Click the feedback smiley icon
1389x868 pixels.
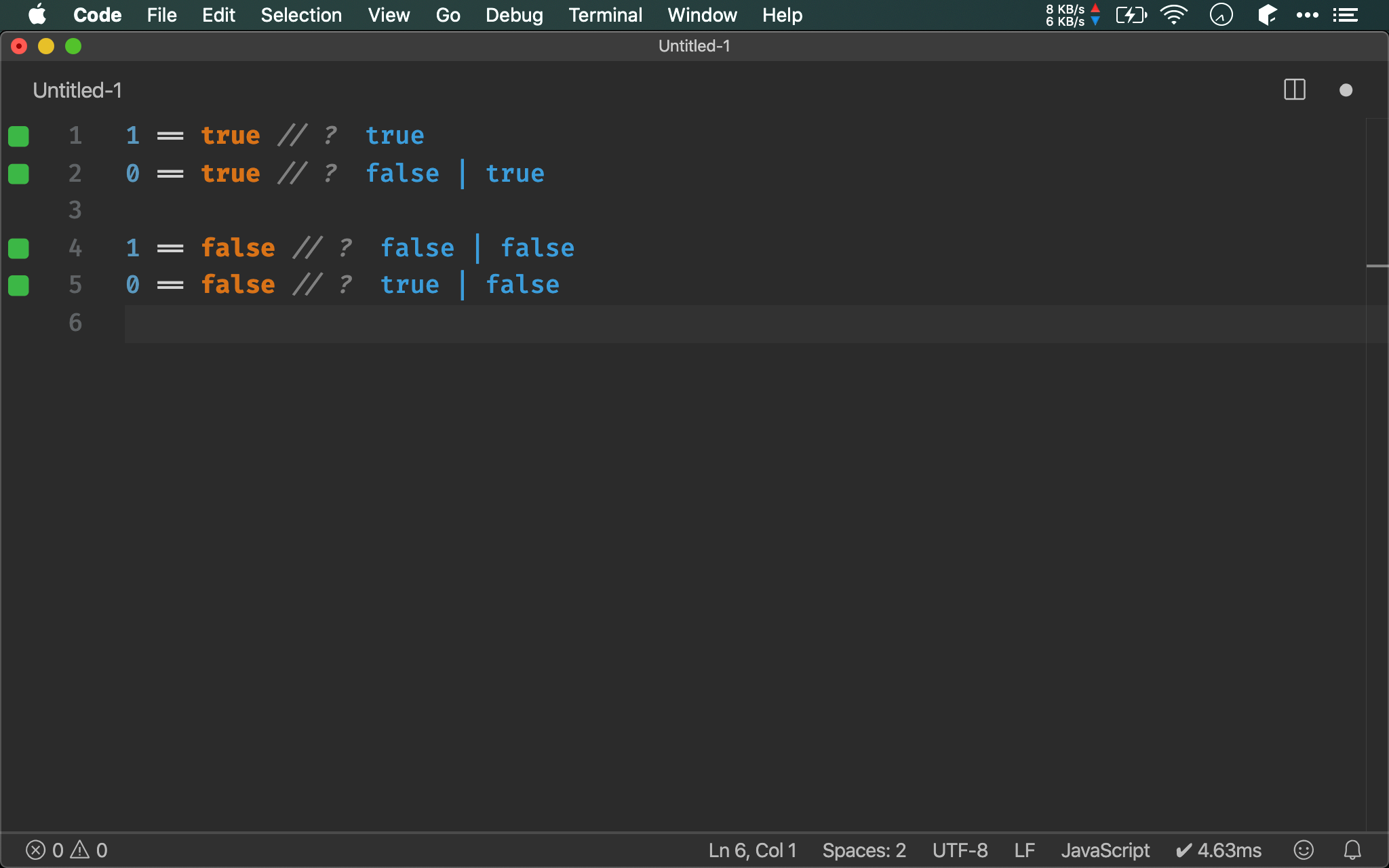coord(1303,850)
